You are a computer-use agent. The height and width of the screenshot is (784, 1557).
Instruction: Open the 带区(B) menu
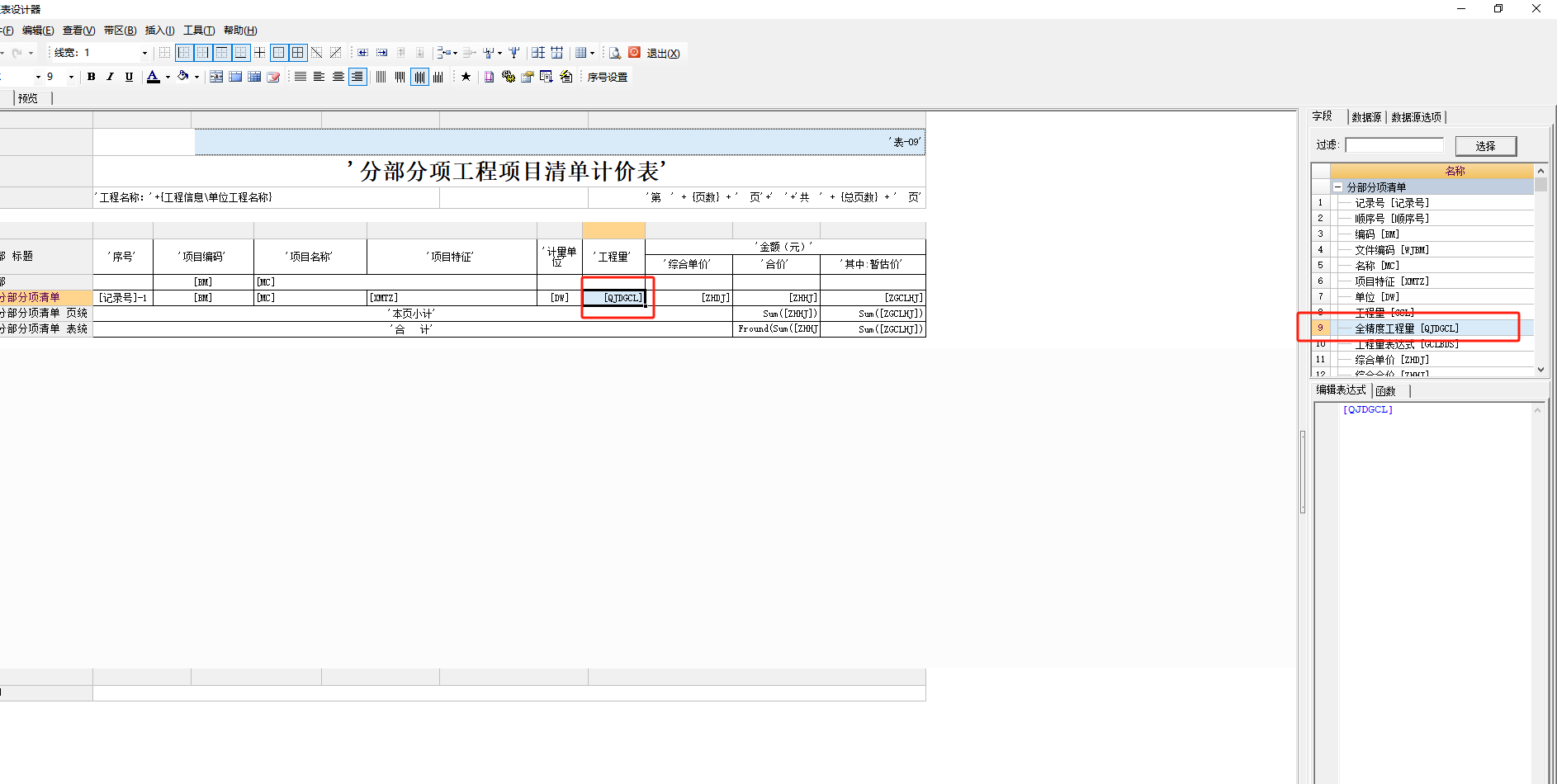(121, 31)
